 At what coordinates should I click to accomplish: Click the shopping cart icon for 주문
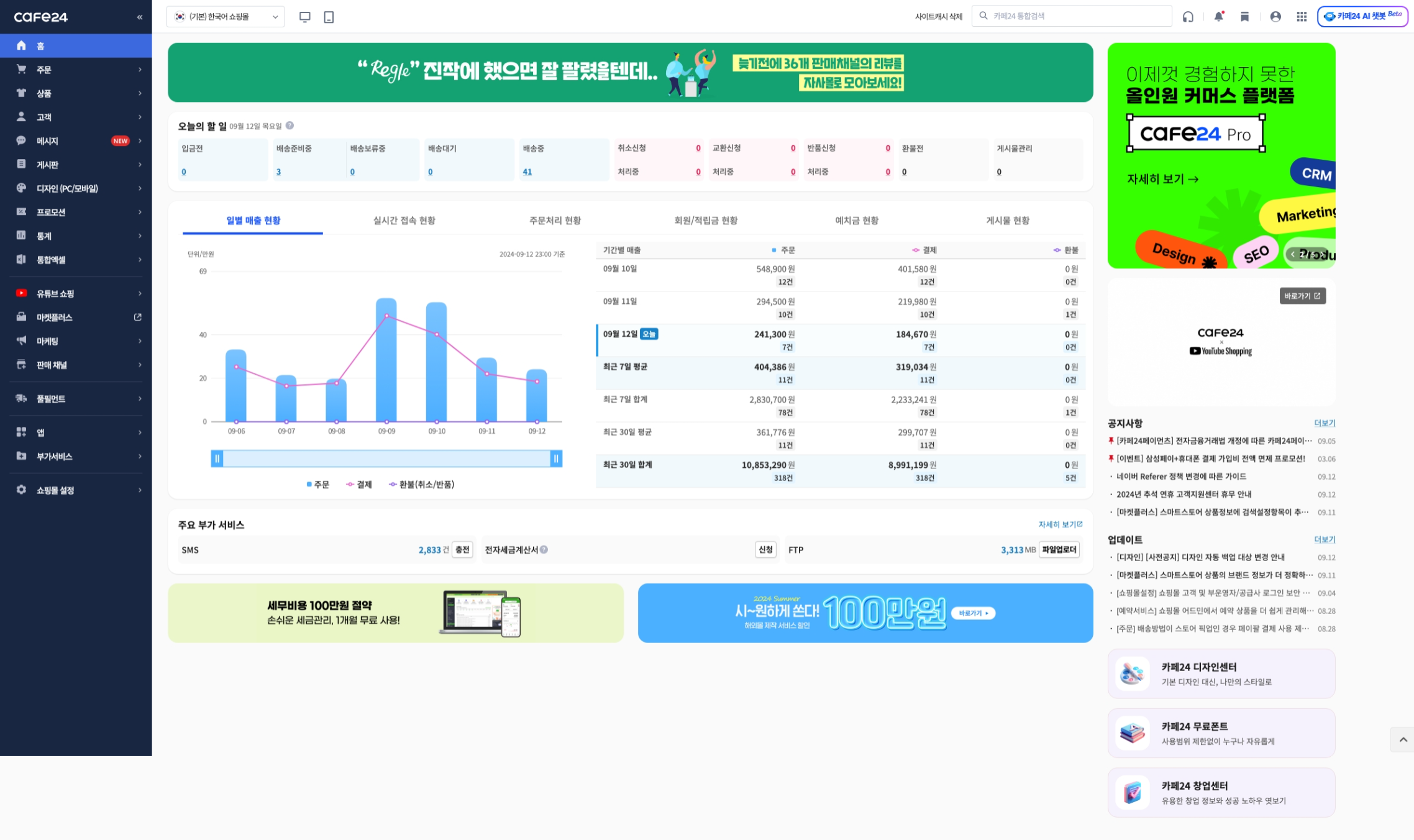pos(21,70)
